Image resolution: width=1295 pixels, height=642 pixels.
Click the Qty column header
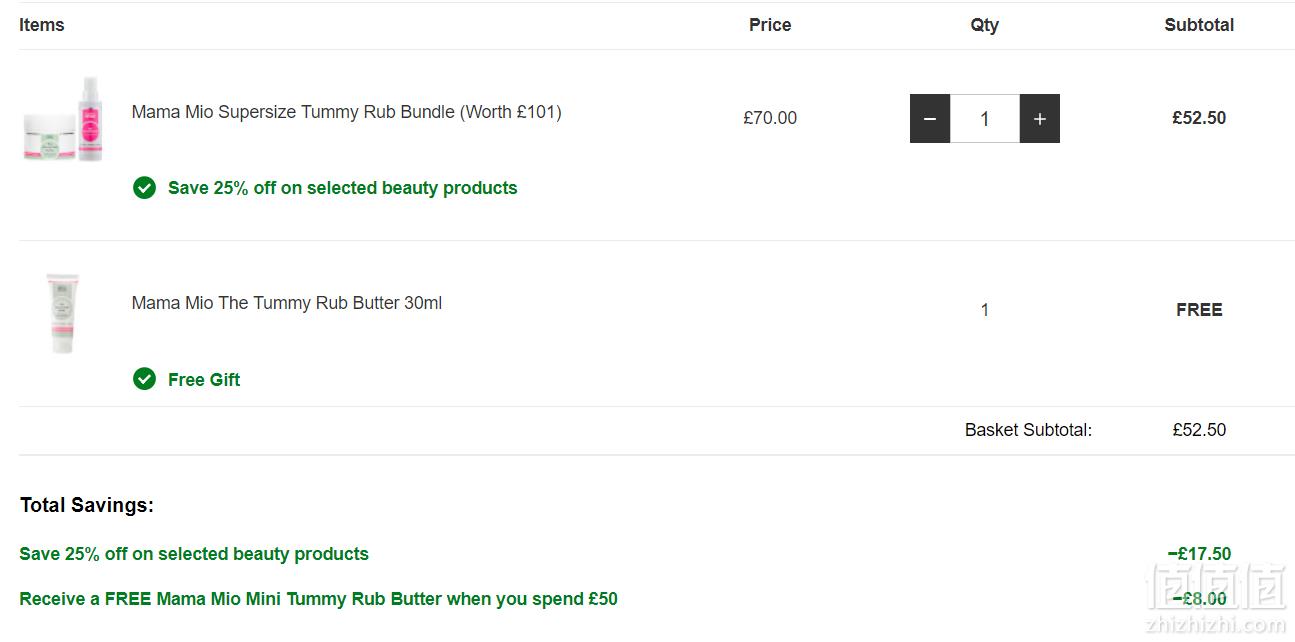985,25
